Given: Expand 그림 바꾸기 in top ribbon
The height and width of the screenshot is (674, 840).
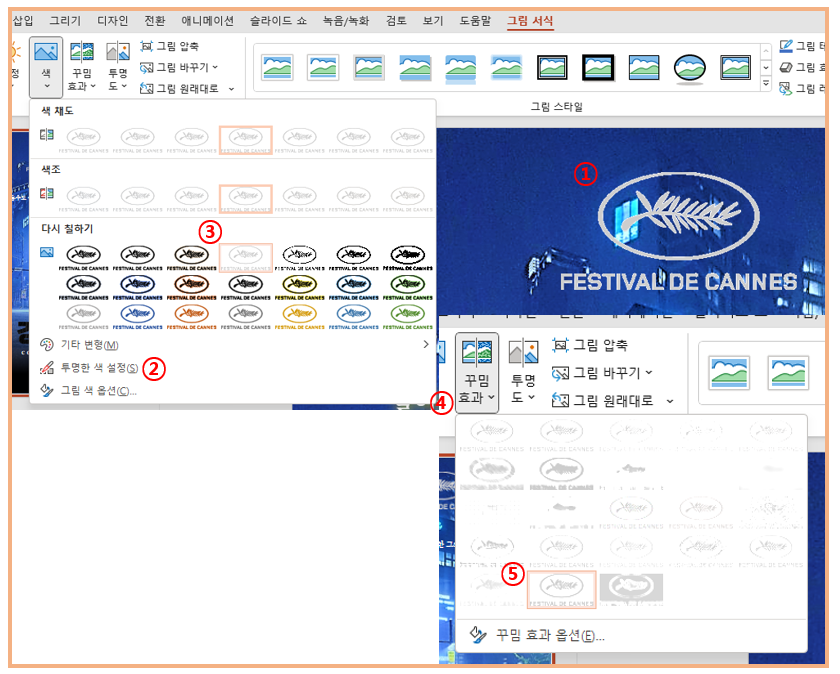Looking at the screenshot, I should pyautogui.click(x=179, y=68).
